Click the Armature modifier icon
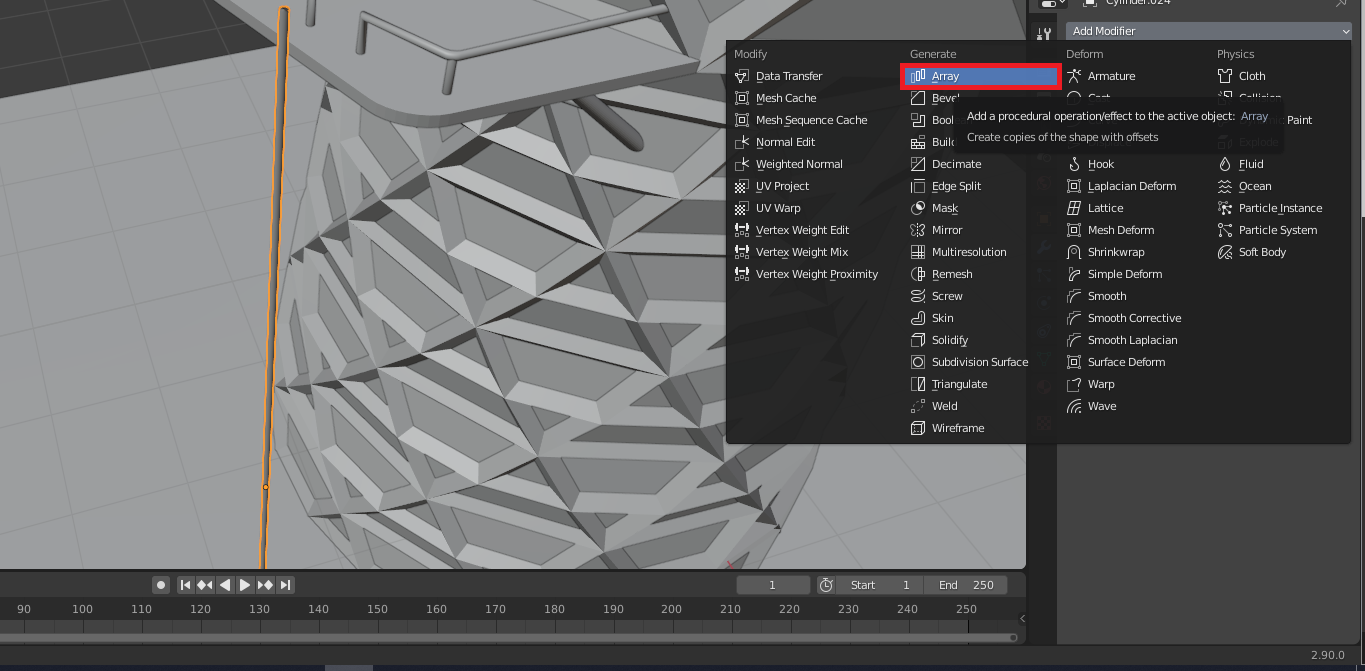The image size is (1365, 671). pos(1074,76)
